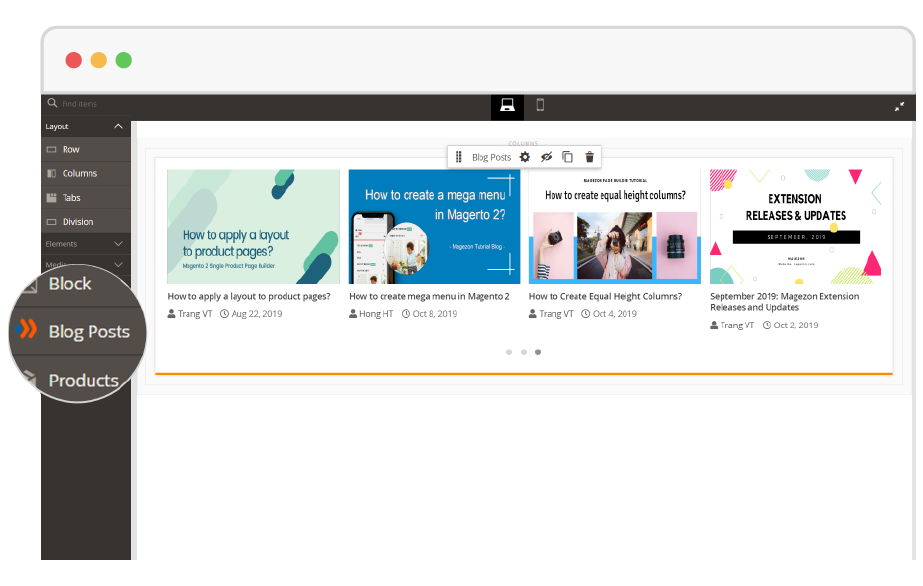Delete the Blog Posts element
The image size is (923, 586).
click(589, 157)
